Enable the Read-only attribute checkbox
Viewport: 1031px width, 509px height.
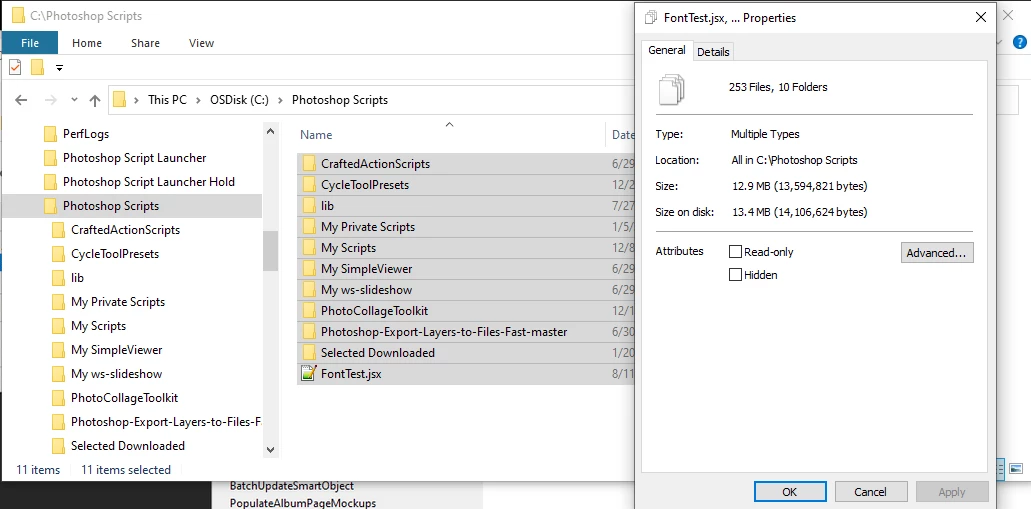(735, 252)
